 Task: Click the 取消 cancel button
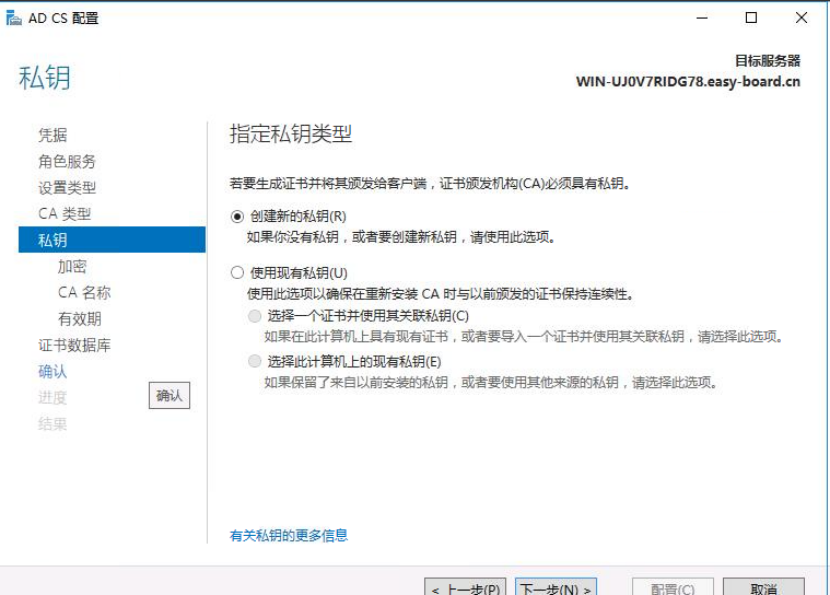[x=764, y=588]
